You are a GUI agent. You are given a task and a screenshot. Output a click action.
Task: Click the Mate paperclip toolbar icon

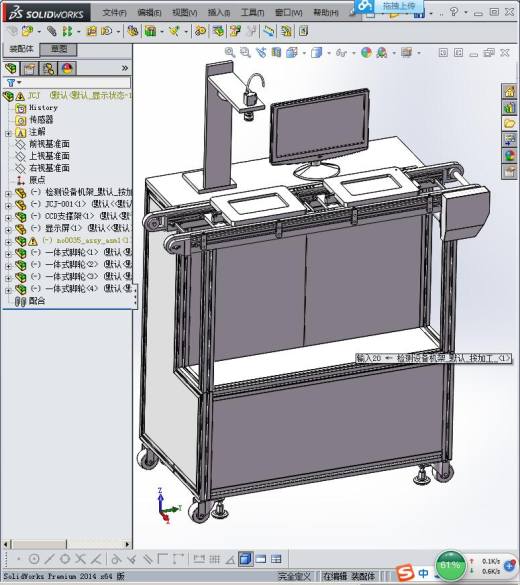tap(52, 31)
